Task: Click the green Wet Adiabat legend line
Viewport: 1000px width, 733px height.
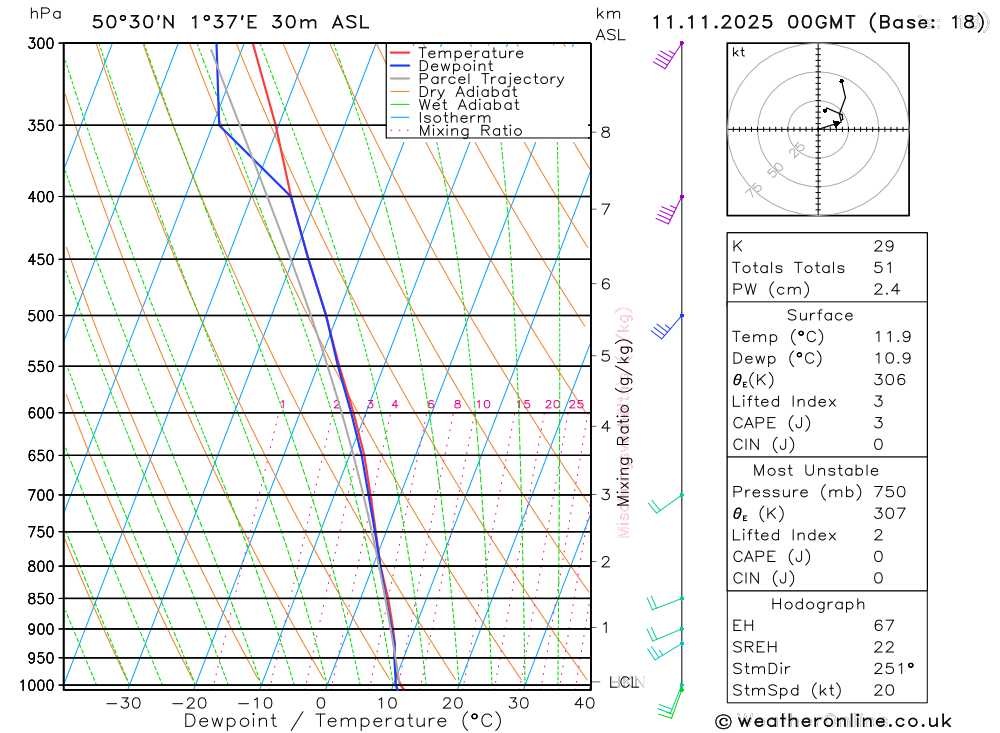Action: click(399, 105)
